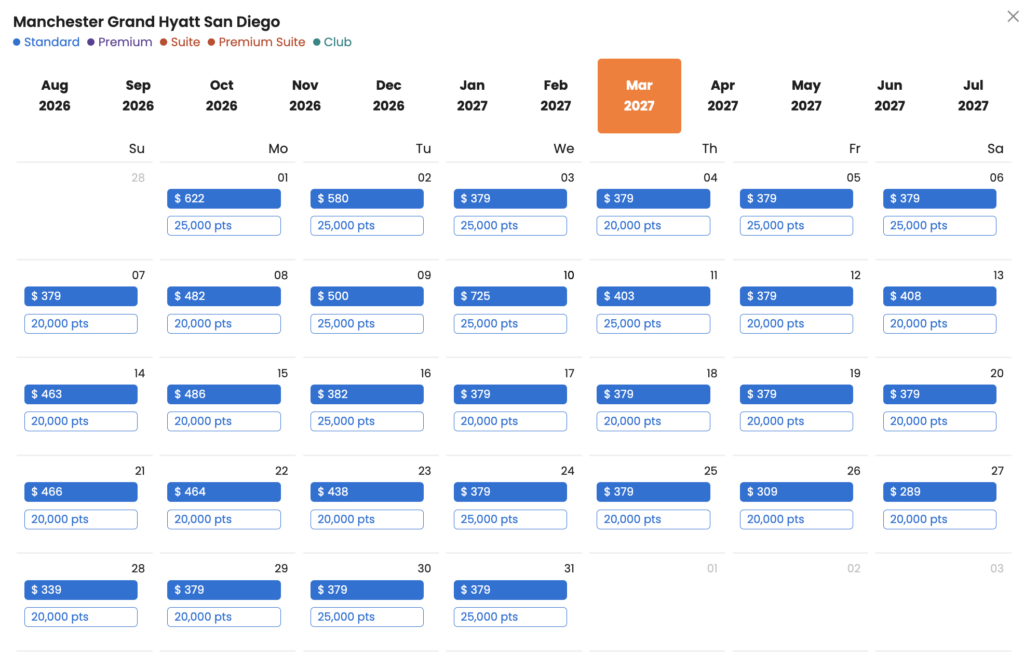Pick 20,000 pts award on March 04

653,225
